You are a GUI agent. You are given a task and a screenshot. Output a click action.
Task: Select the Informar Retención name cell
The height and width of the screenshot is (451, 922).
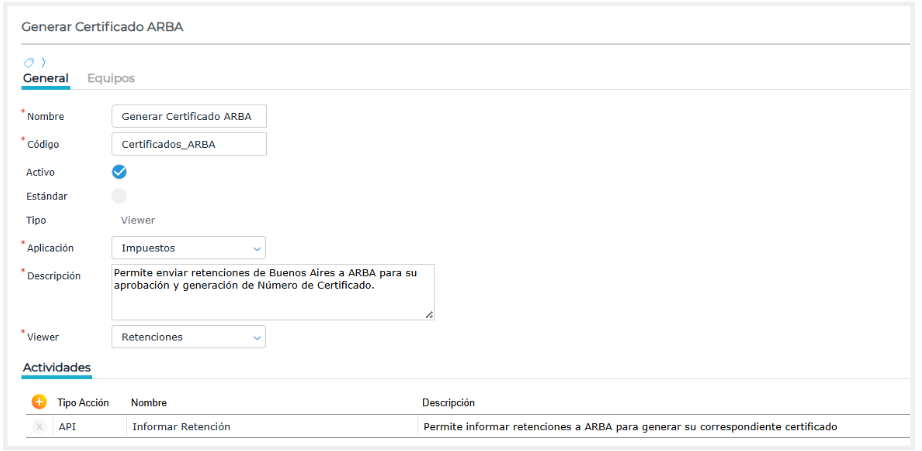(x=181, y=426)
